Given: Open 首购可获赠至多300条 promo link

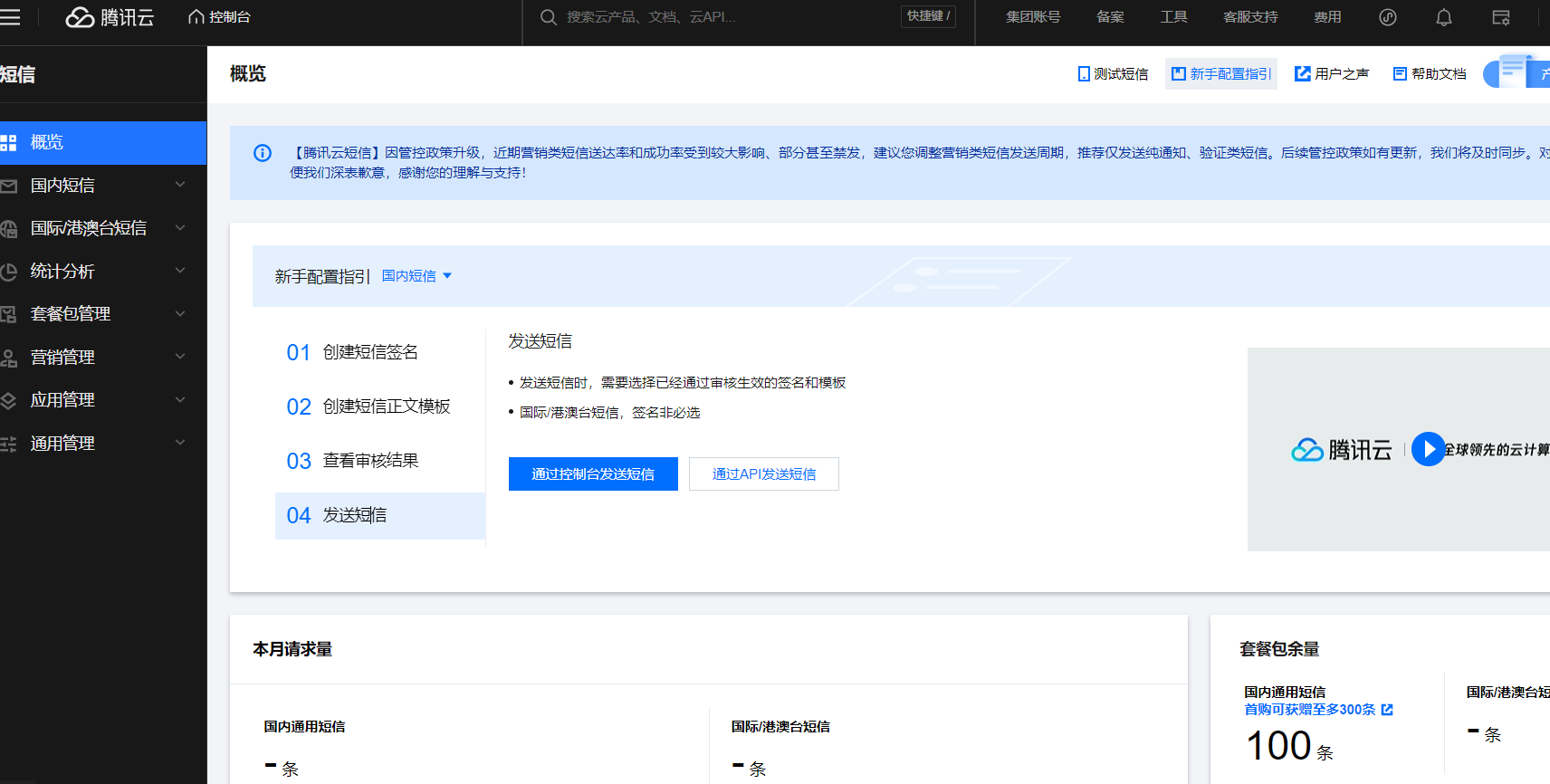Looking at the screenshot, I should pos(1310,710).
